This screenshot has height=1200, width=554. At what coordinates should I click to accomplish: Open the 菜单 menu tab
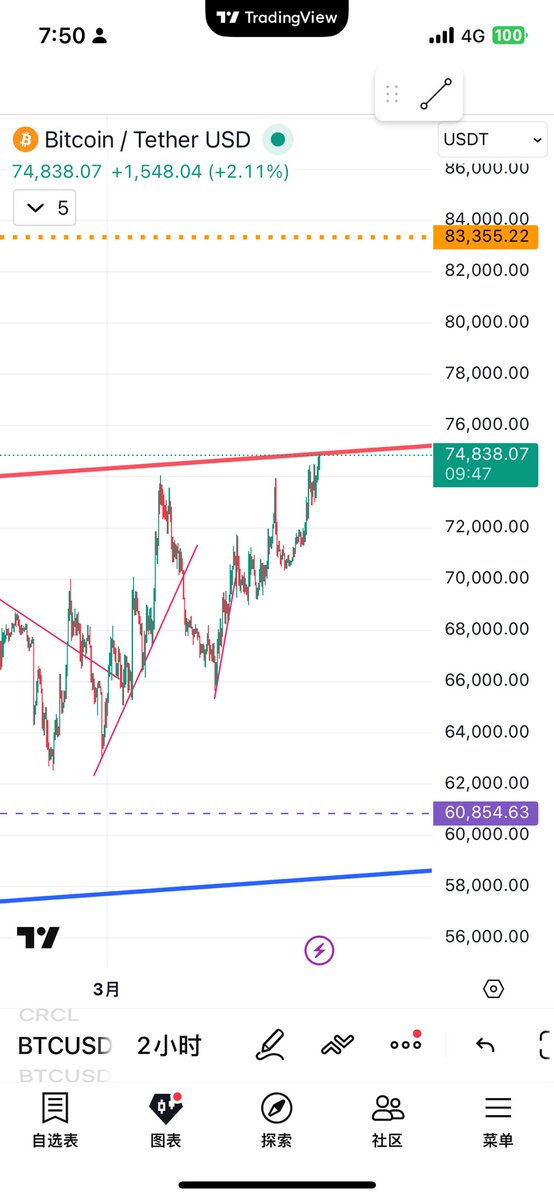[498, 1120]
